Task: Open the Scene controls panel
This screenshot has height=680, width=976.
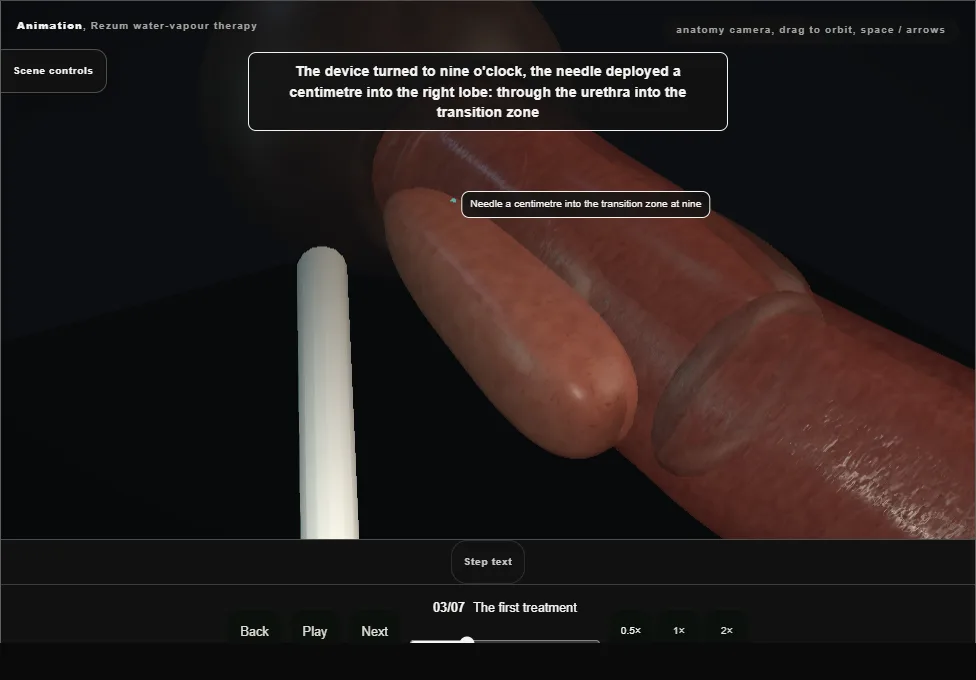Action: click(x=54, y=71)
